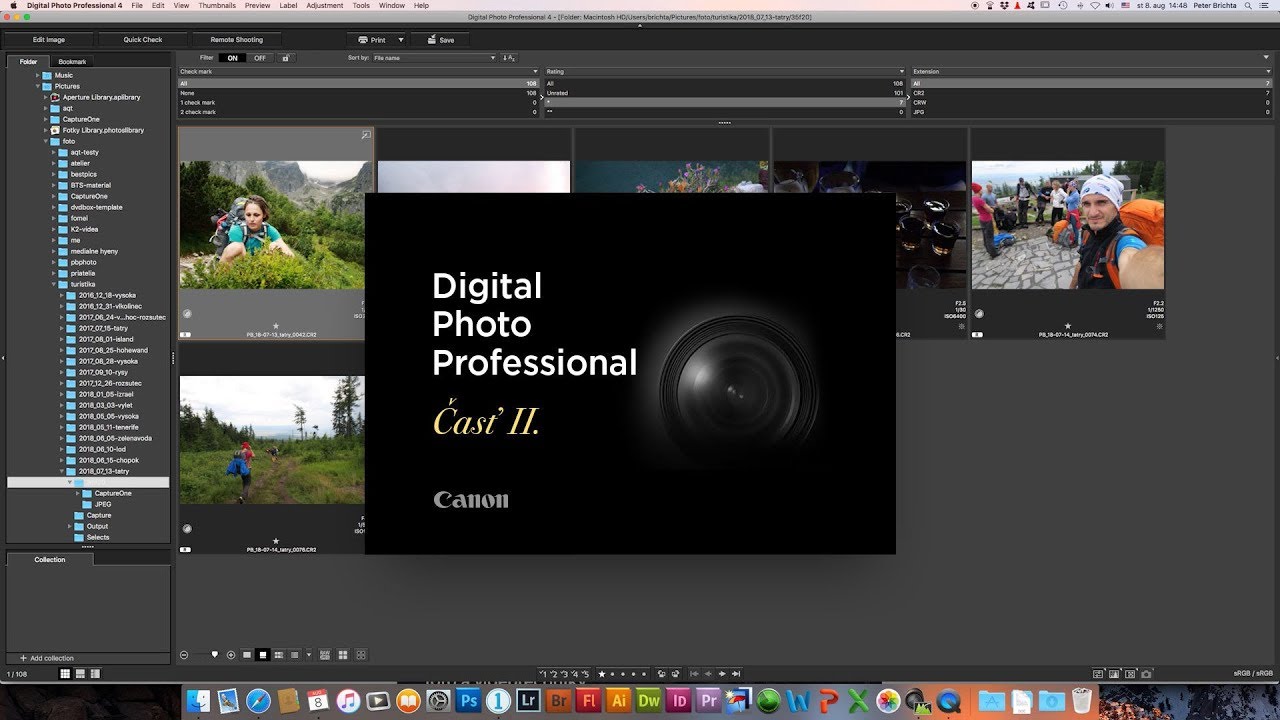The height and width of the screenshot is (720, 1280).
Task: Select thumbnail P8_18-07-14_tatry_0074.CR2
Action: click(x=1068, y=233)
